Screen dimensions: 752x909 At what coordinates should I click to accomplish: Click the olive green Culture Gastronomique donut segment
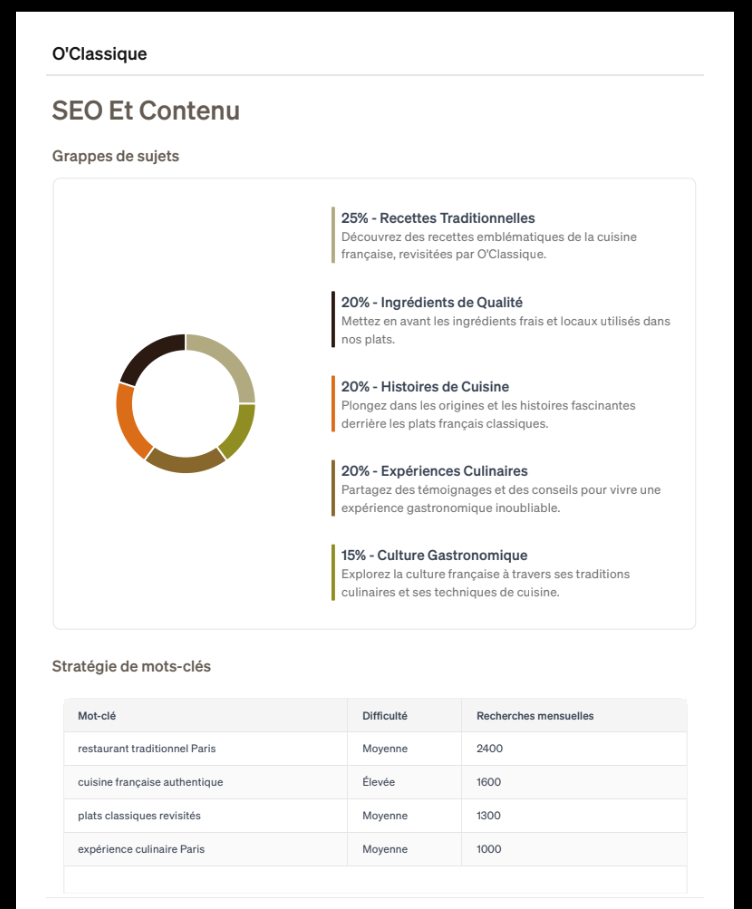pyautogui.click(x=240, y=431)
